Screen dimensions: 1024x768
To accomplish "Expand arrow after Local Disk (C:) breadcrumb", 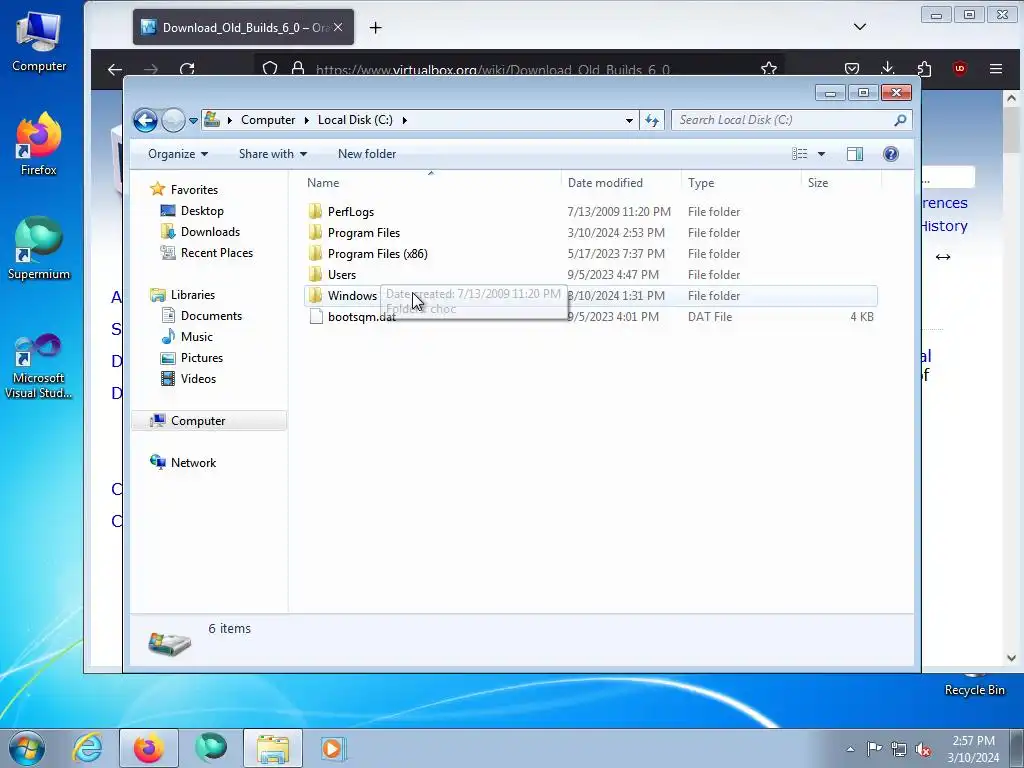I will (405, 120).
